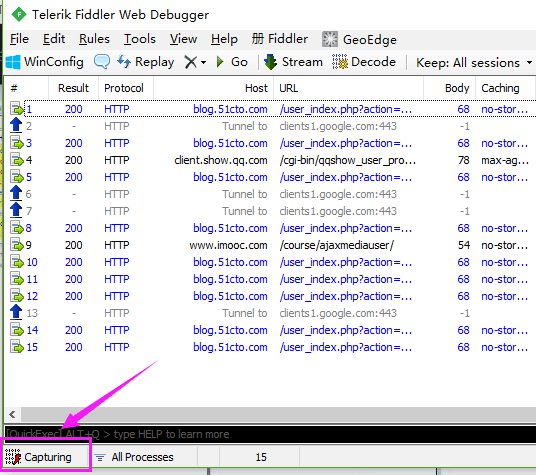Viewport: 536px width, 475px height.
Task: Click session 1 response icon
Action: tap(16, 109)
